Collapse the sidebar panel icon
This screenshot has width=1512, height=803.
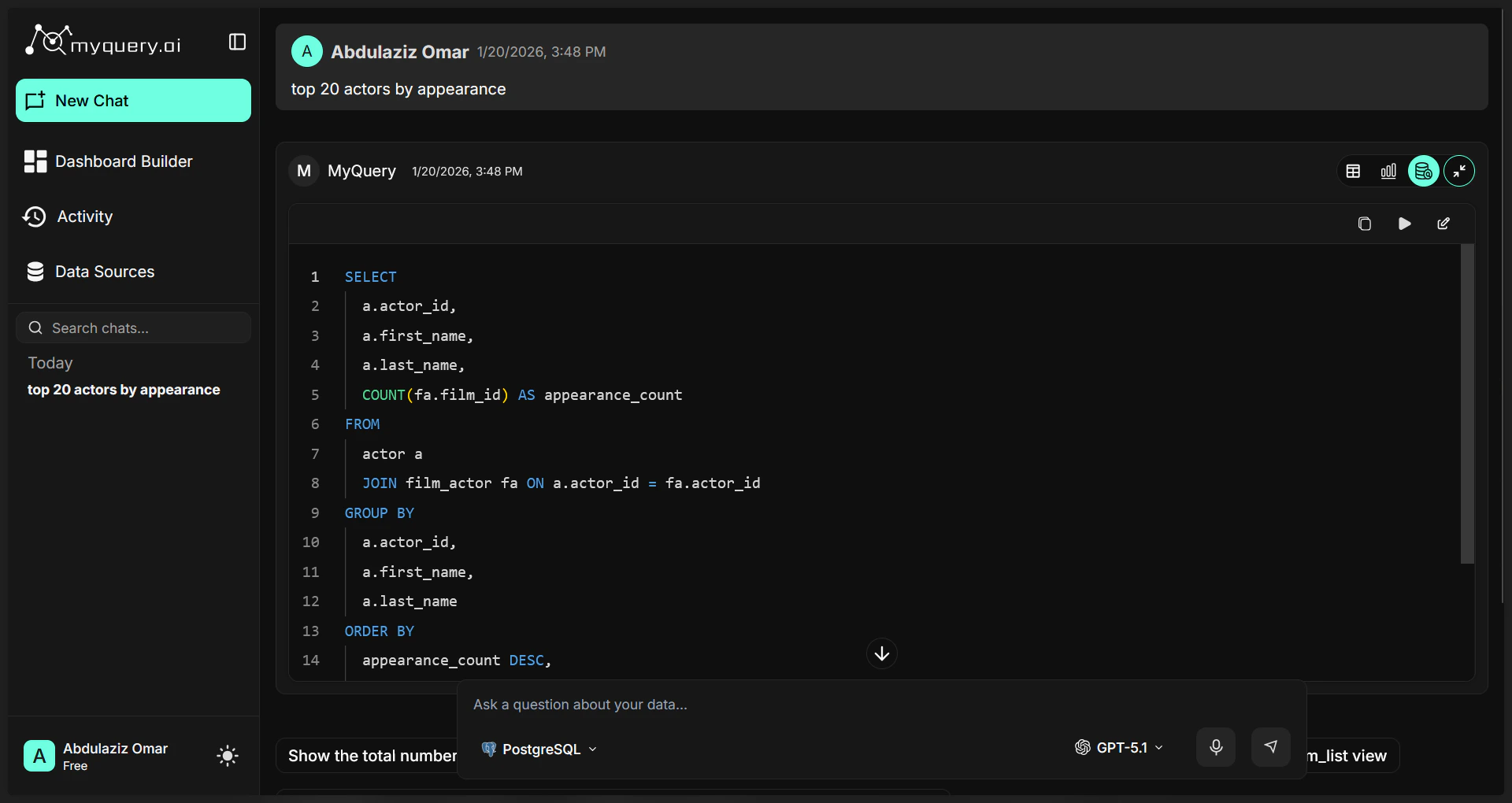pyautogui.click(x=237, y=42)
